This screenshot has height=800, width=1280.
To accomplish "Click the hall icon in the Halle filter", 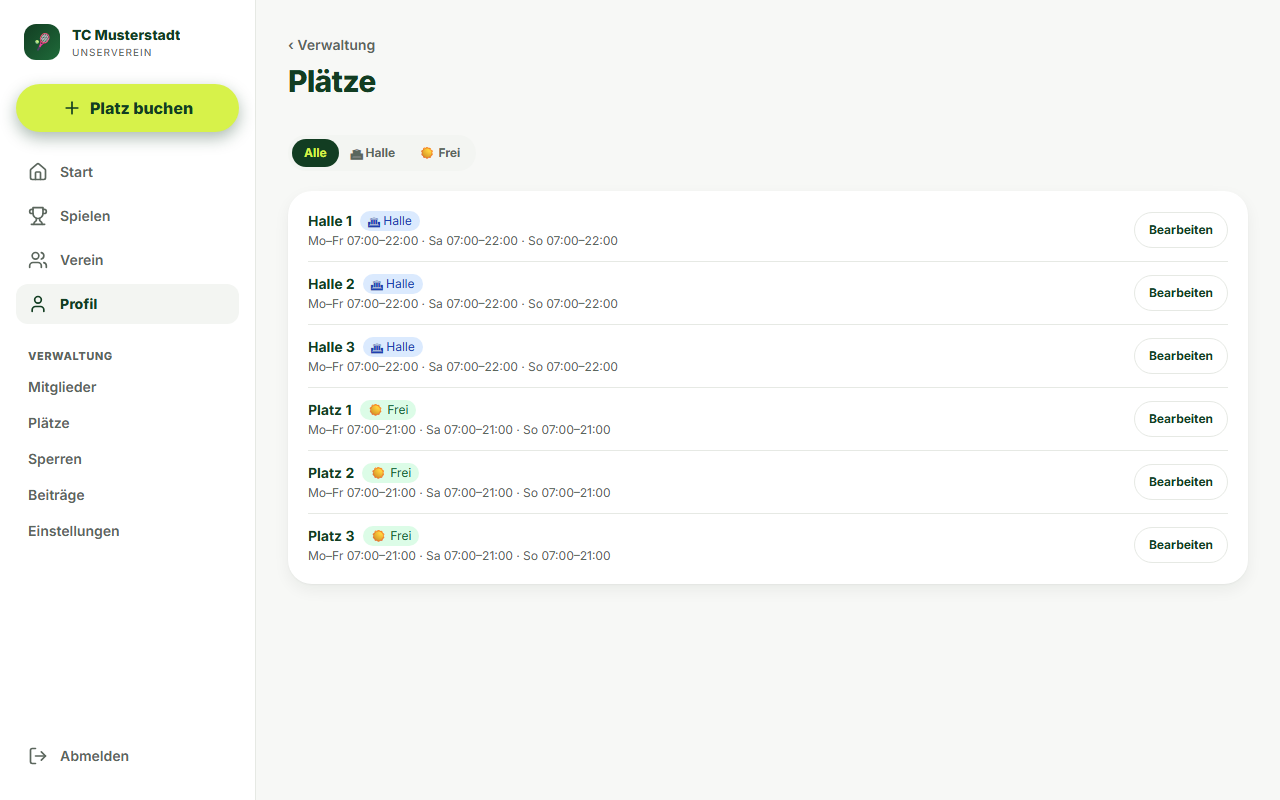I will pyautogui.click(x=356, y=154).
